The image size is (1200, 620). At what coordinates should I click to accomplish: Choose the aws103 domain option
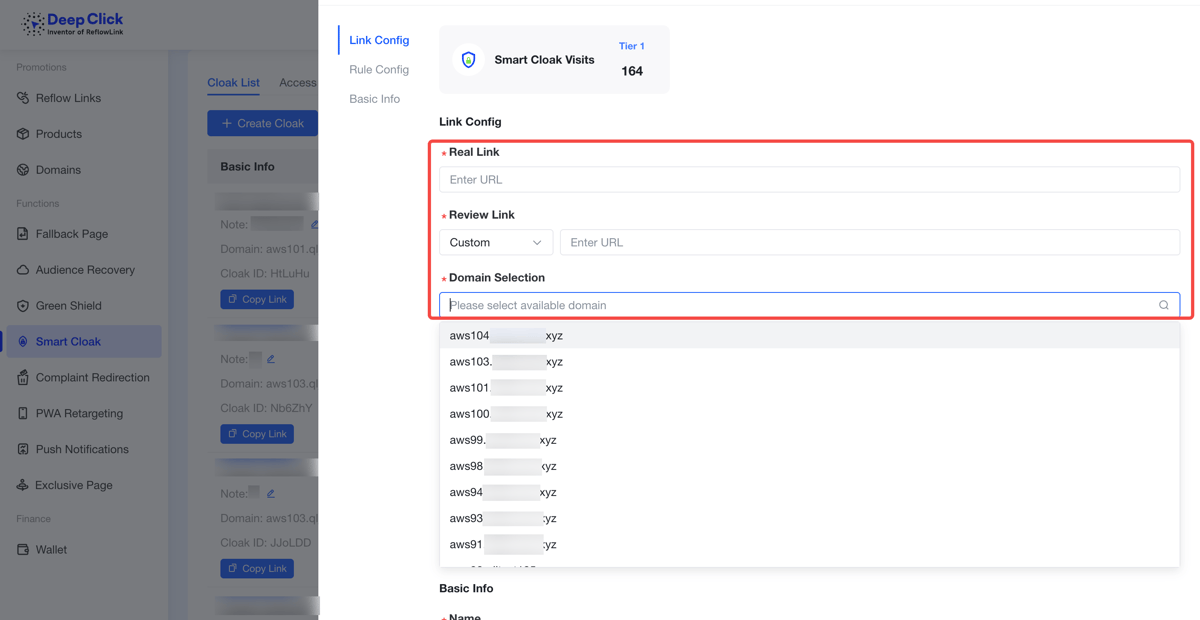pyautogui.click(x=809, y=362)
